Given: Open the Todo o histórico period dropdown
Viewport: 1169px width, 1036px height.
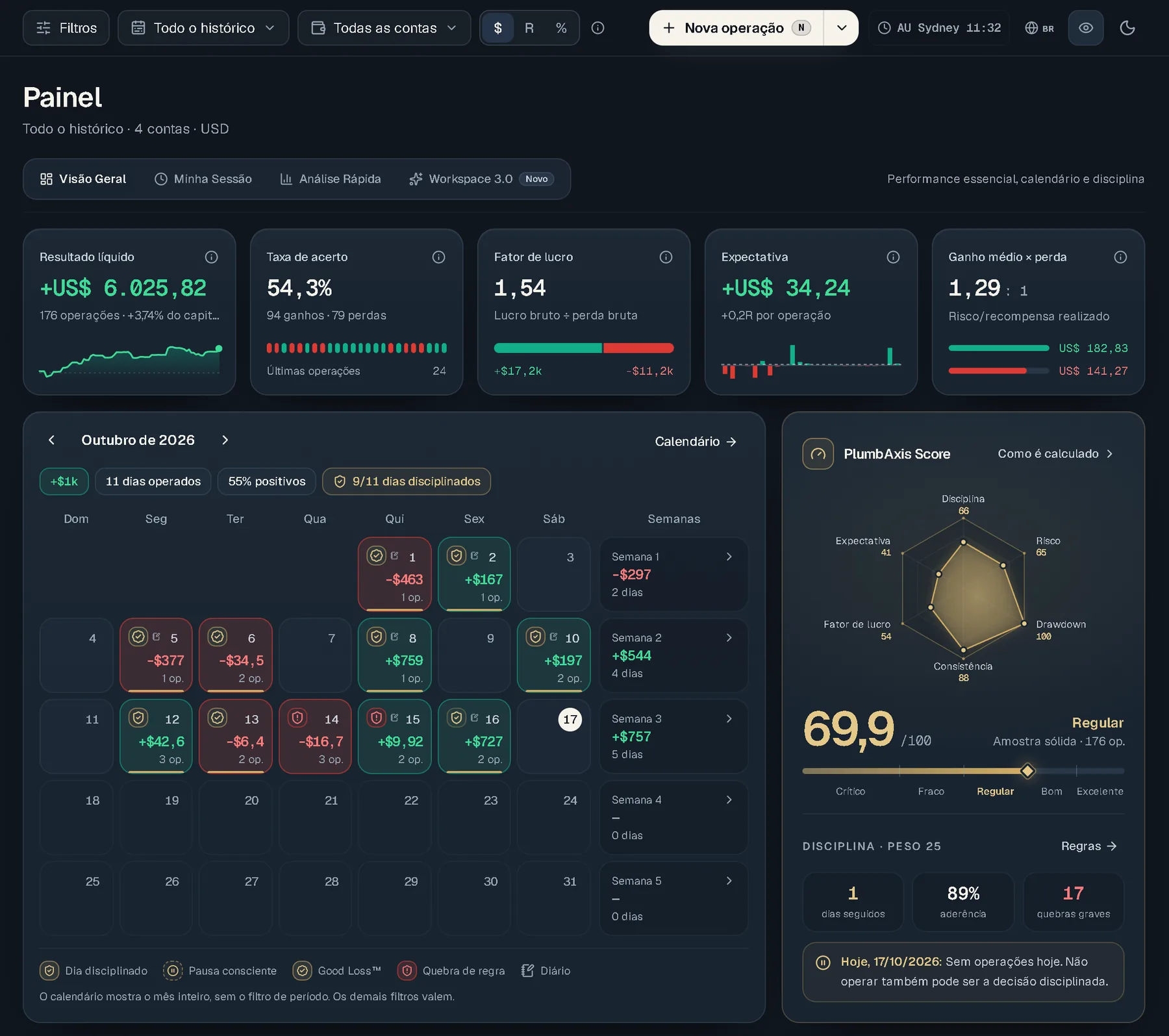Looking at the screenshot, I should pos(203,28).
